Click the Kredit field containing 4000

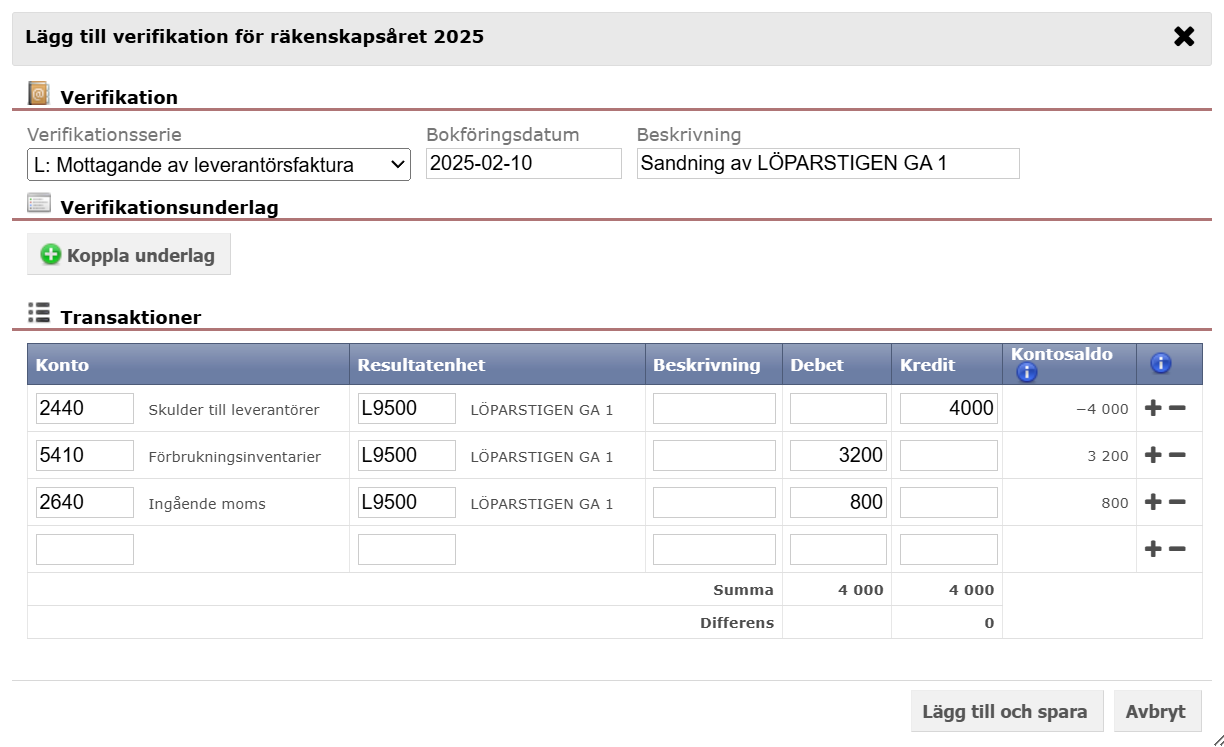click(948, 408)
